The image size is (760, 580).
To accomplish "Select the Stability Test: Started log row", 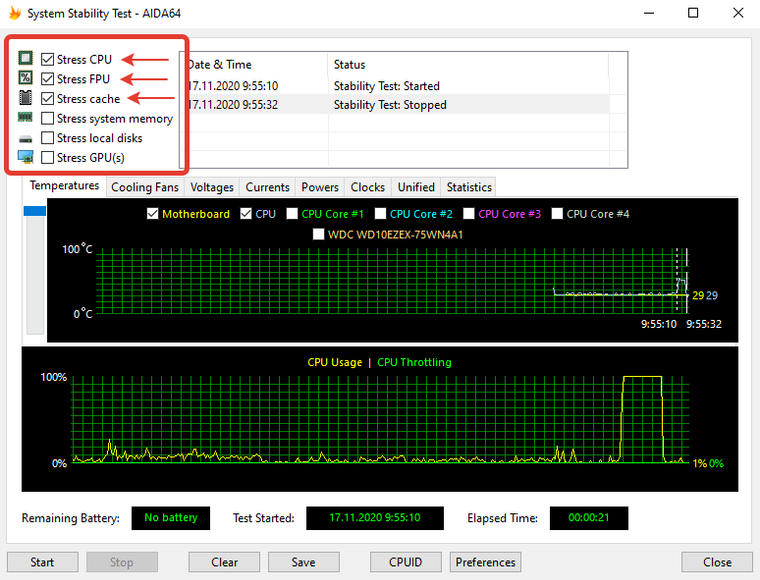I will click(x=396, y=86).
